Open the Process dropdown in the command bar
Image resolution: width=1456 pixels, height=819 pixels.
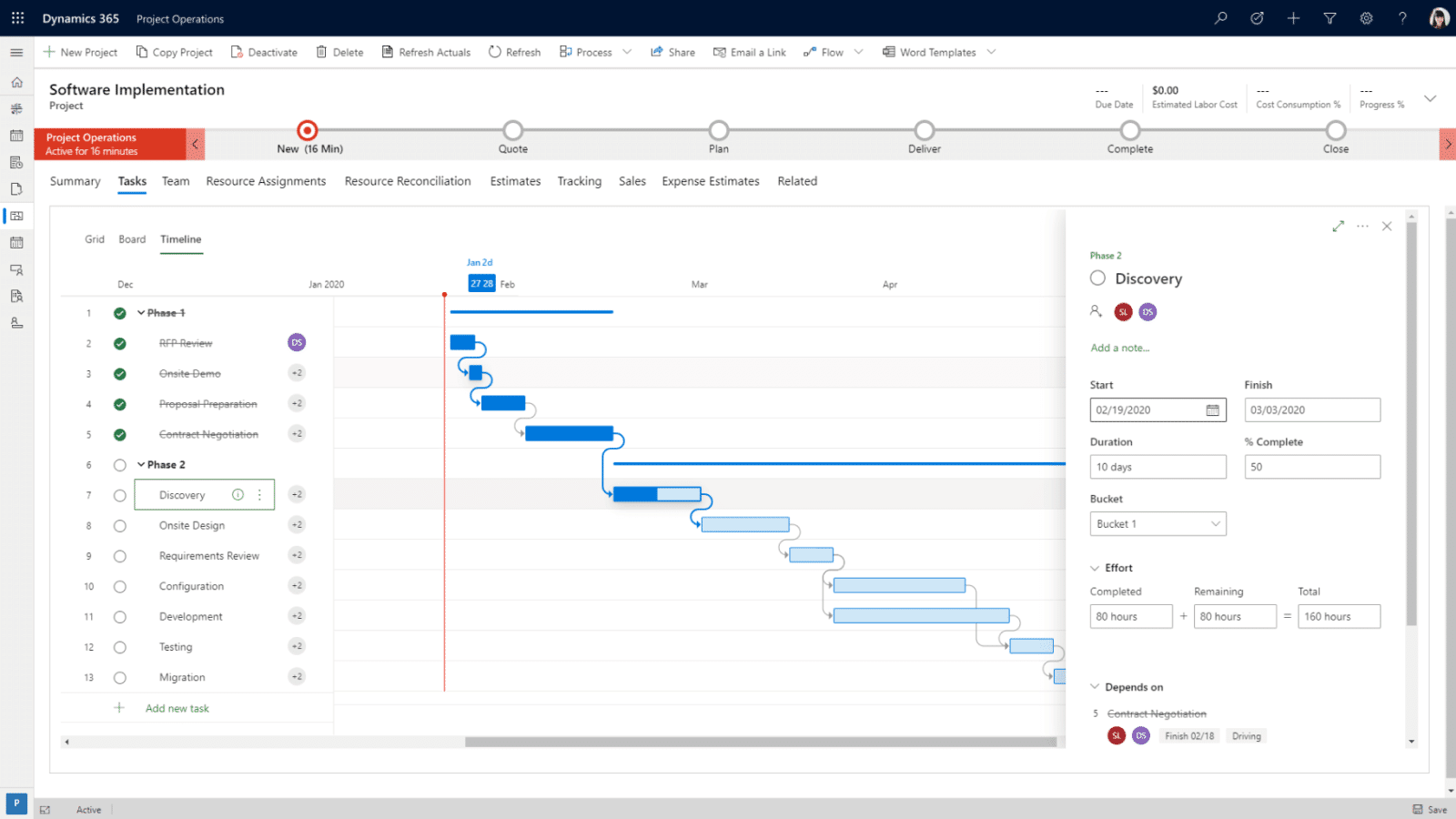(x=627, y=52)
